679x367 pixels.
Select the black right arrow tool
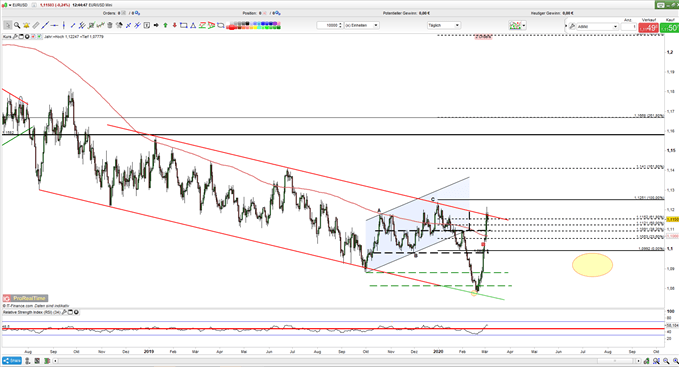coord(156,26)
